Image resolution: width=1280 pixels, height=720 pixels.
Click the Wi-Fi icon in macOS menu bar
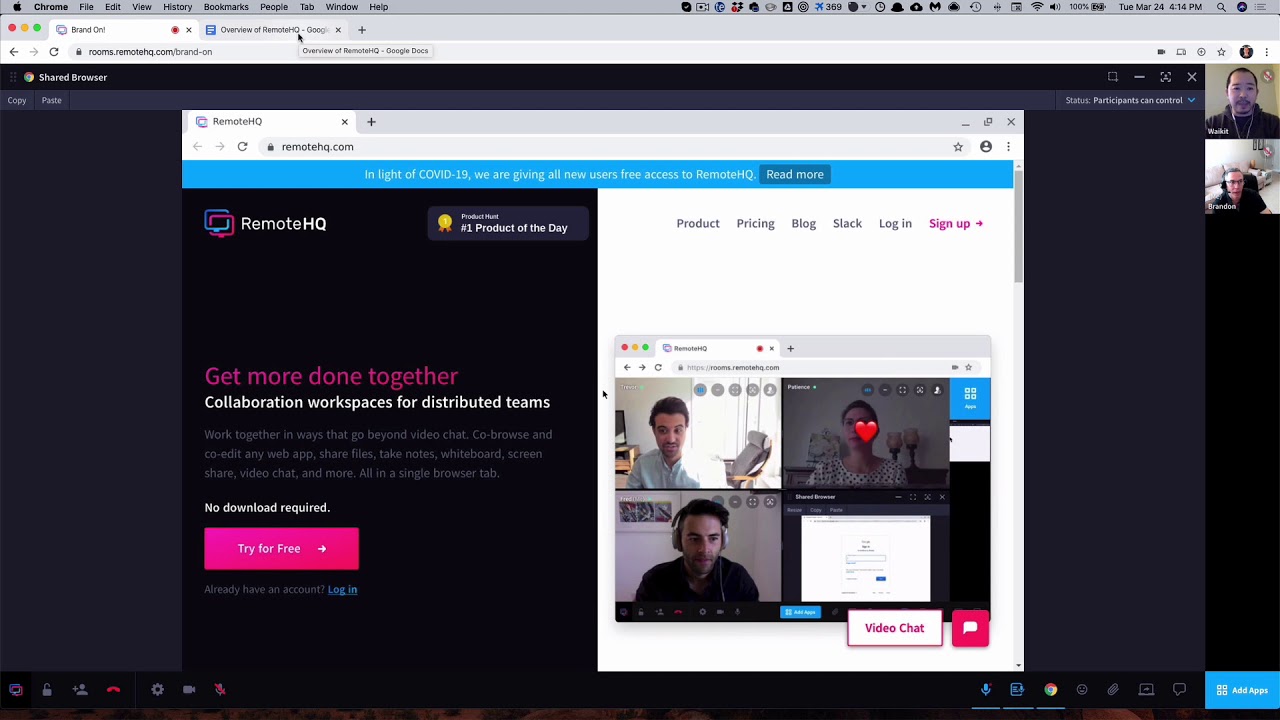click(x=1037, y=7)
